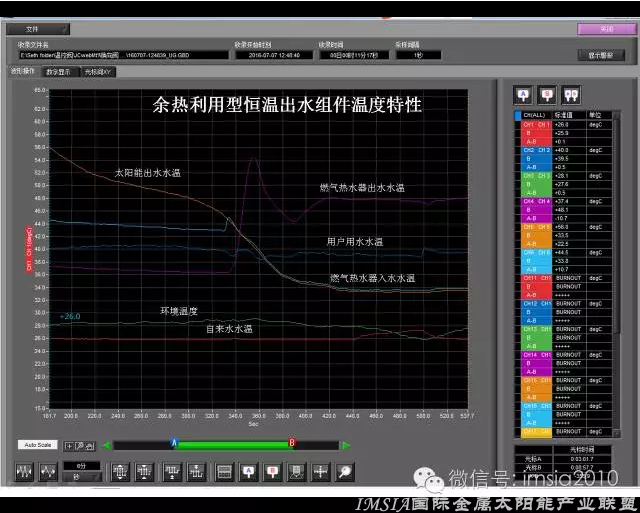The width and height of the screenshot is (640, 513).
Task: Click the 显示警报 button
Action: 601,55
